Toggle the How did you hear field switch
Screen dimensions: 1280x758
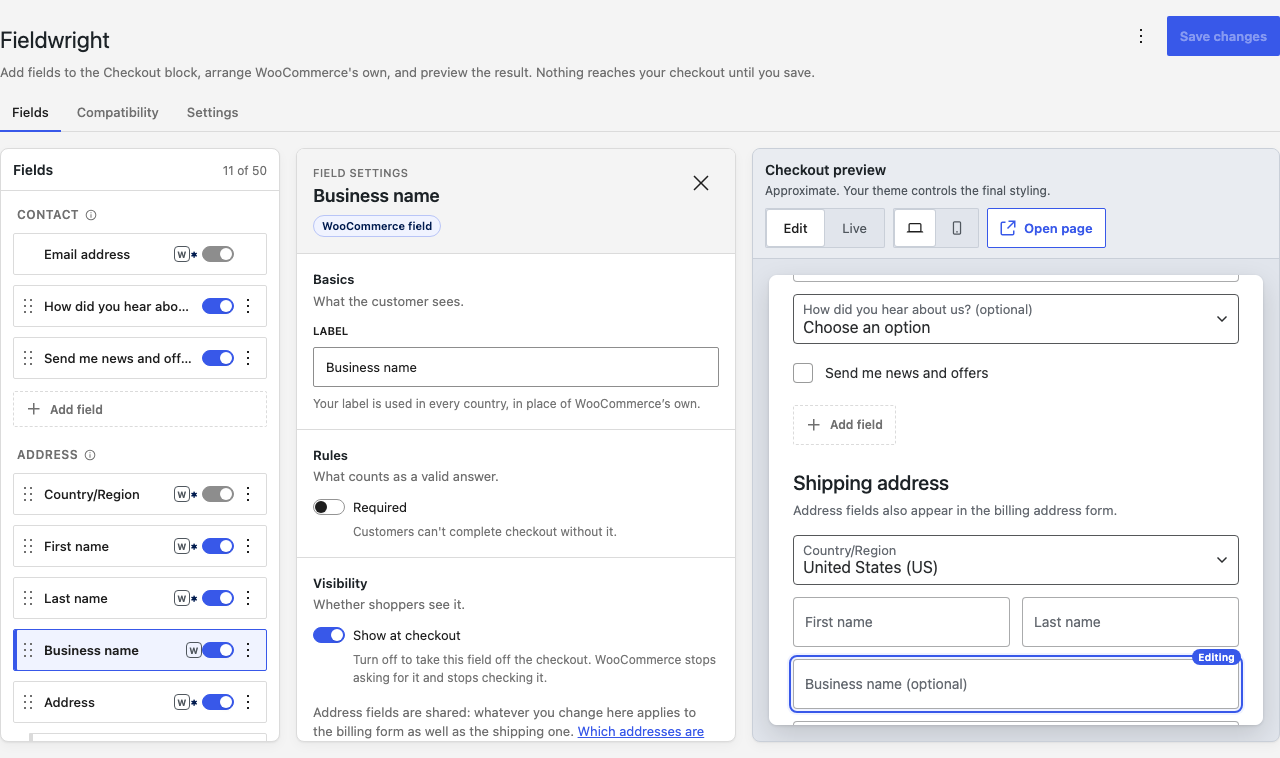(x=218, y=306)
